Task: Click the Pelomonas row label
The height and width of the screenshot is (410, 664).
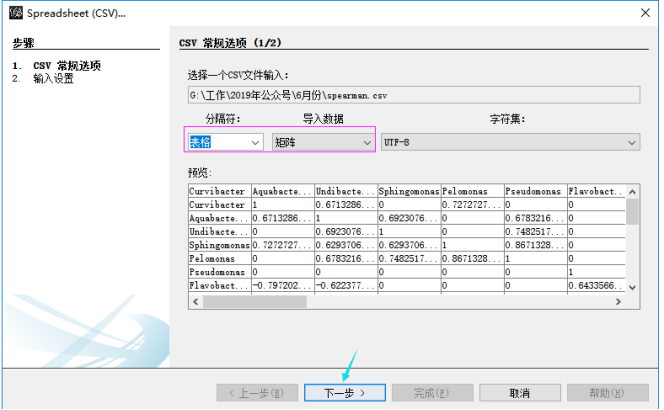Action: click(220, 258)
